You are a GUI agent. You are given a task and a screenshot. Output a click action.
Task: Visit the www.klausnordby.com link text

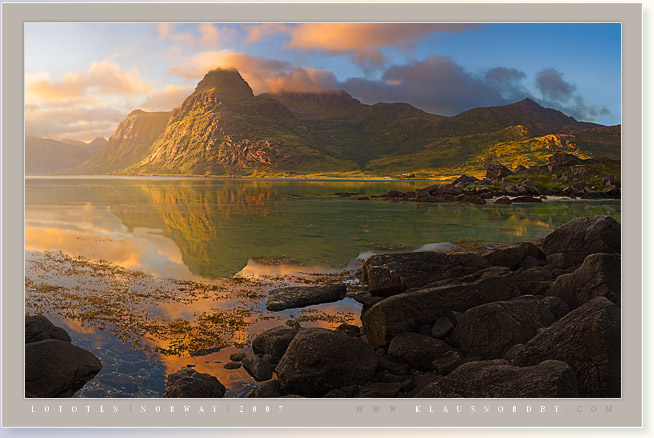485,409
